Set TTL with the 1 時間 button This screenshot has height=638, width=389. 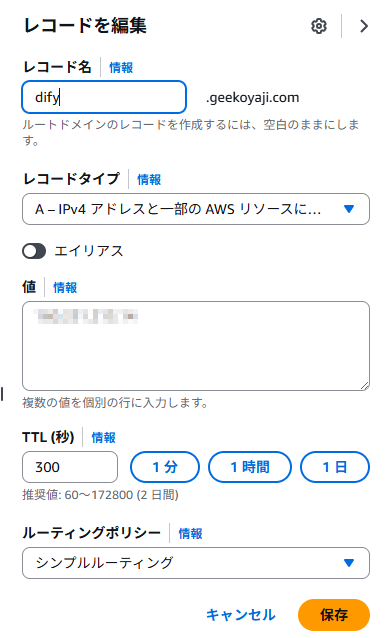pyautogui.click(x=250, y=467)
